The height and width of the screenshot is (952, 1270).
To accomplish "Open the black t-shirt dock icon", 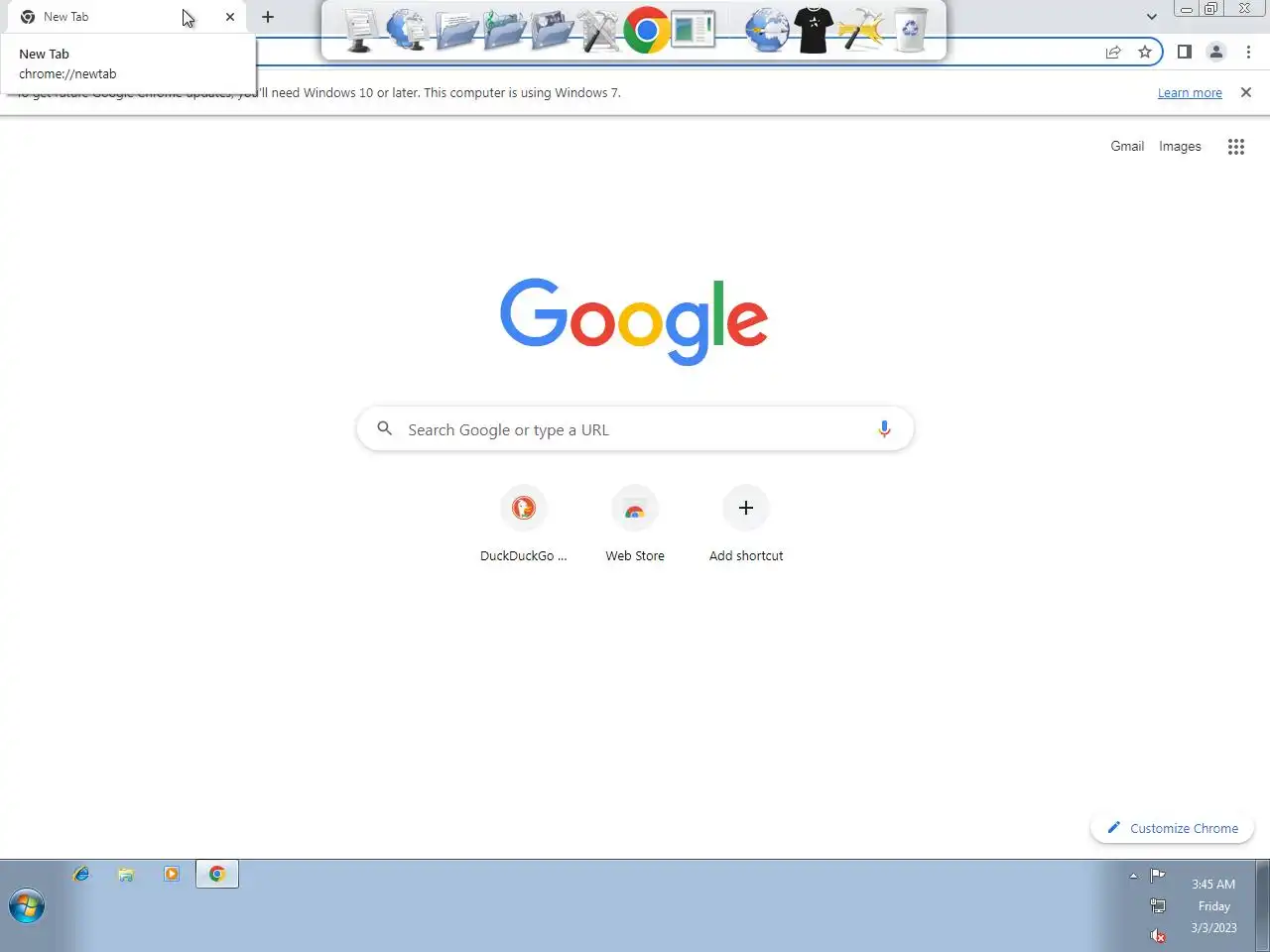I will (x=814, y=30).
